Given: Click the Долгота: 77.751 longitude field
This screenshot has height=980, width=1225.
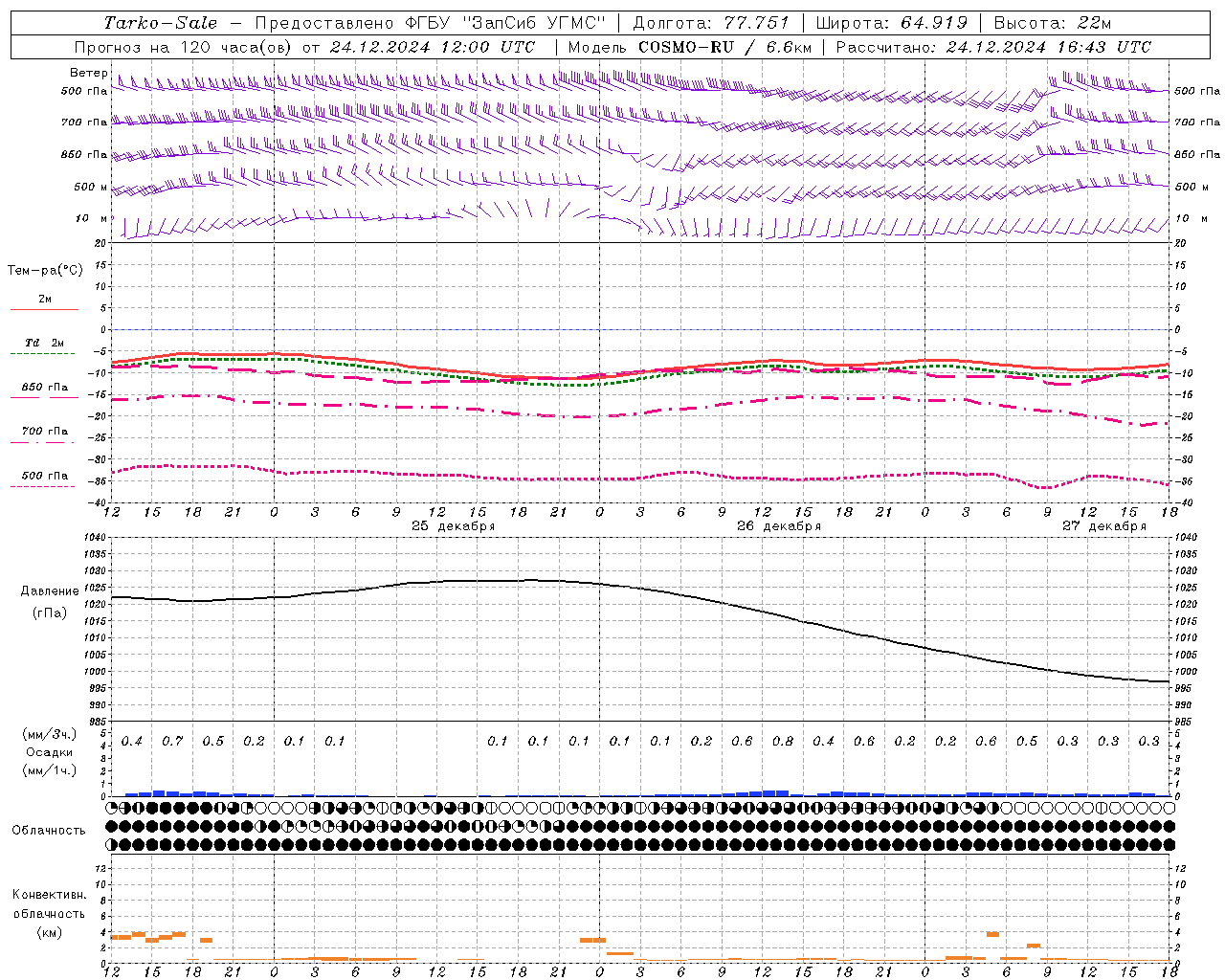Looking at the screenshot, I should point(711,23).
